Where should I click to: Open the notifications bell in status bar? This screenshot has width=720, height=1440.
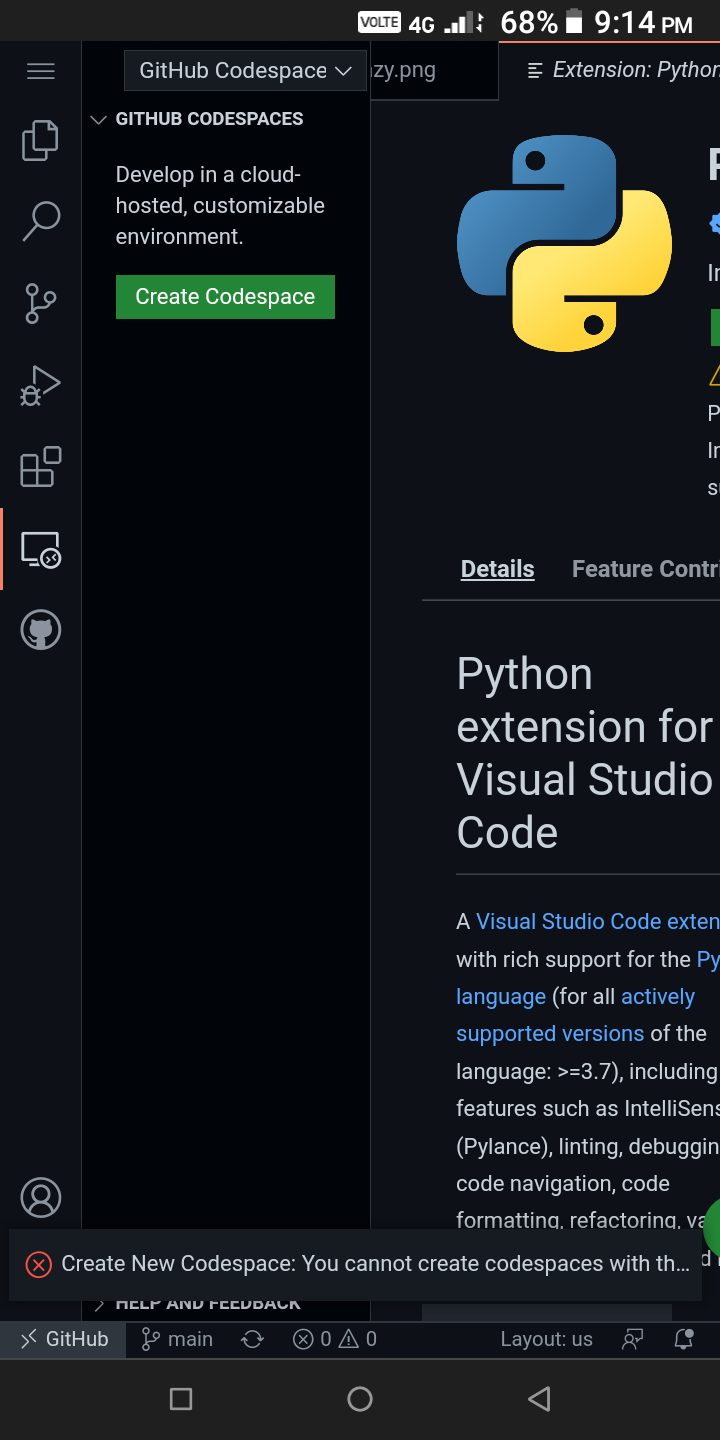pos(684,1339)
